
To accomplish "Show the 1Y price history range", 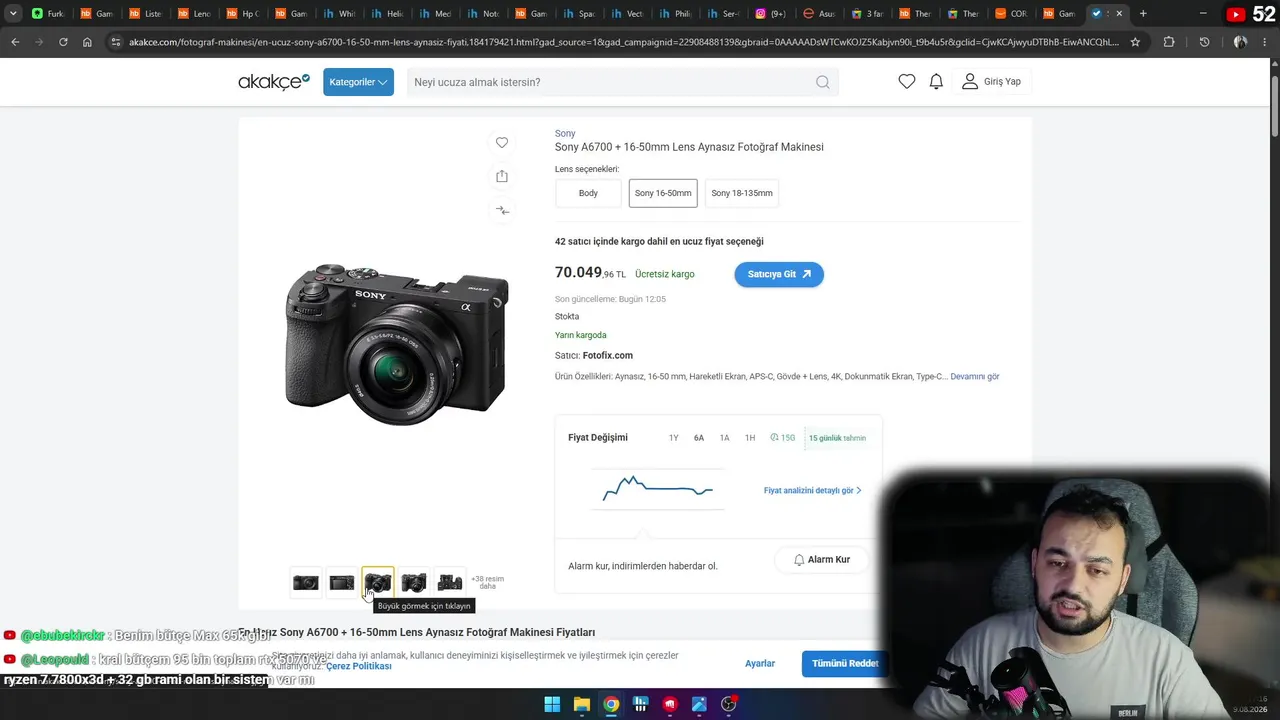I will [674, 438].
